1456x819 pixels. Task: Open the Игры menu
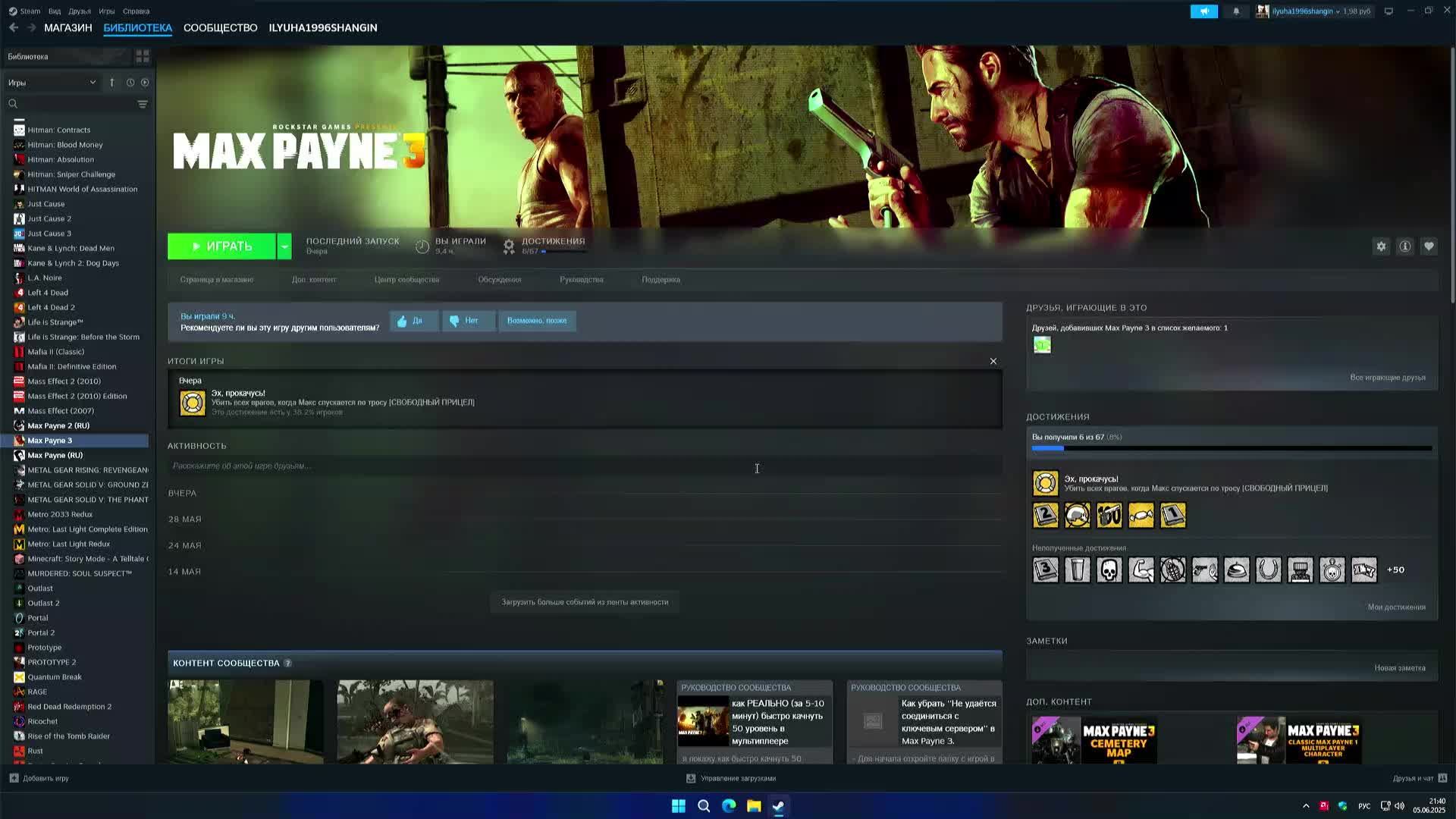tap(107, 11)
